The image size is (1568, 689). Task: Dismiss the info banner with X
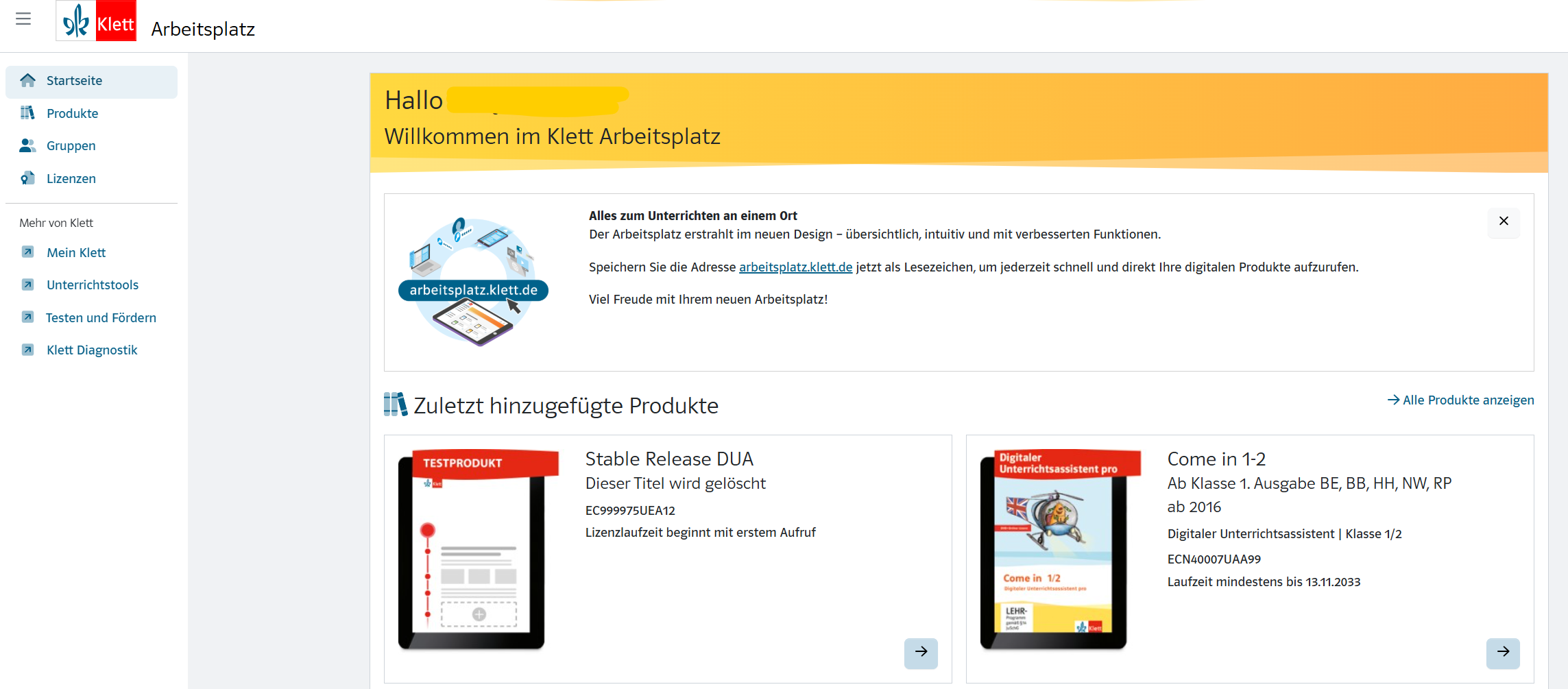[x=1503, y=221]
